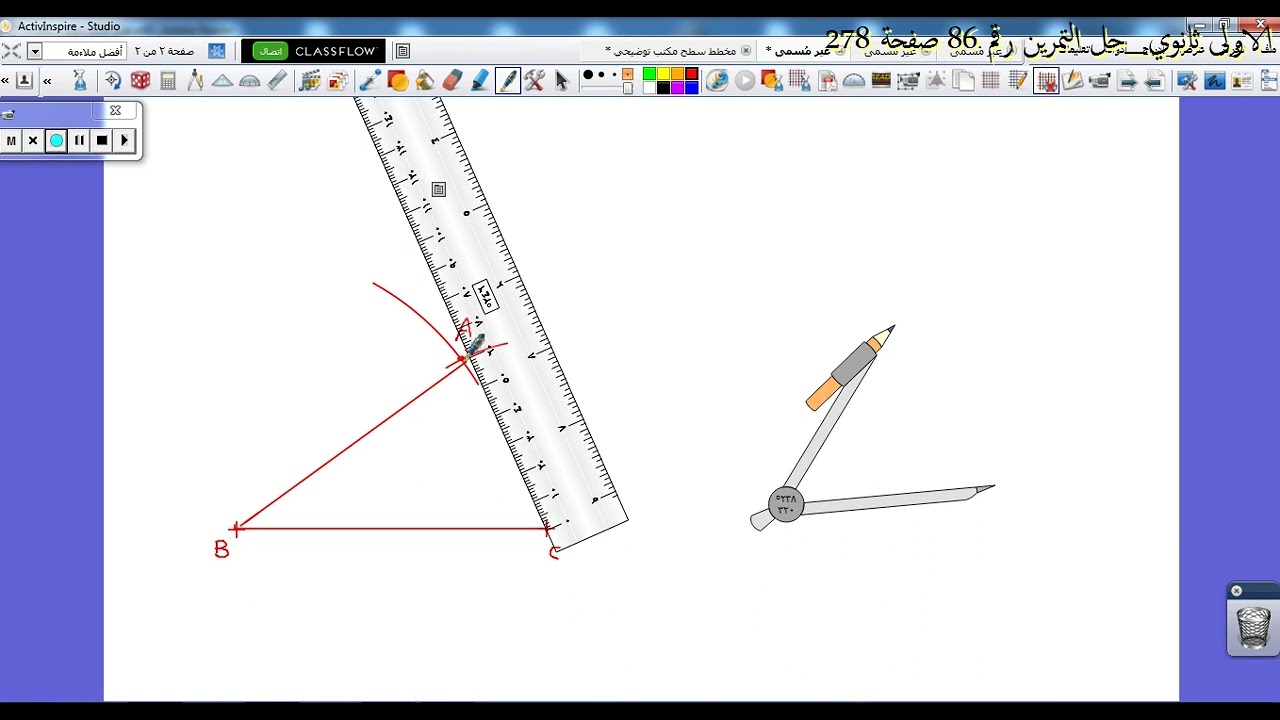Open the handwriting recognition icon
This screenshot has height=720, width=1280.
[1215, 80]
